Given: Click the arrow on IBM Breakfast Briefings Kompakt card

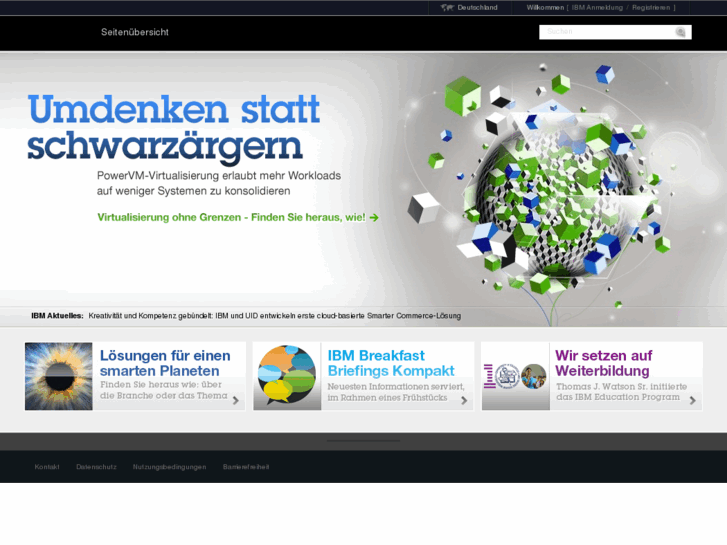Looking at the screenshot, I should (x=464, y=400).
